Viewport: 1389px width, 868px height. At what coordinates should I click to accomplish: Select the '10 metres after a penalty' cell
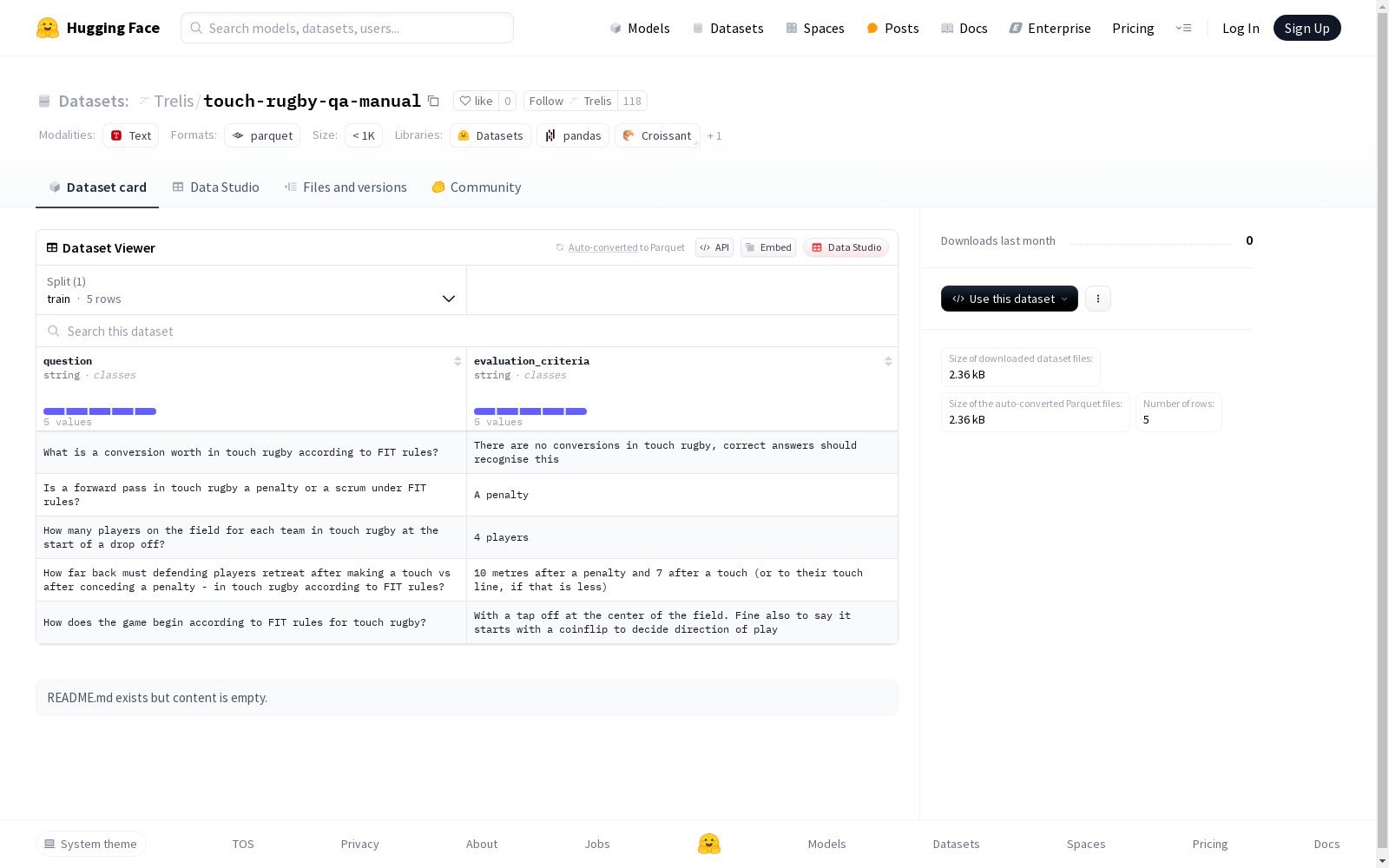(x=682, y=580)
